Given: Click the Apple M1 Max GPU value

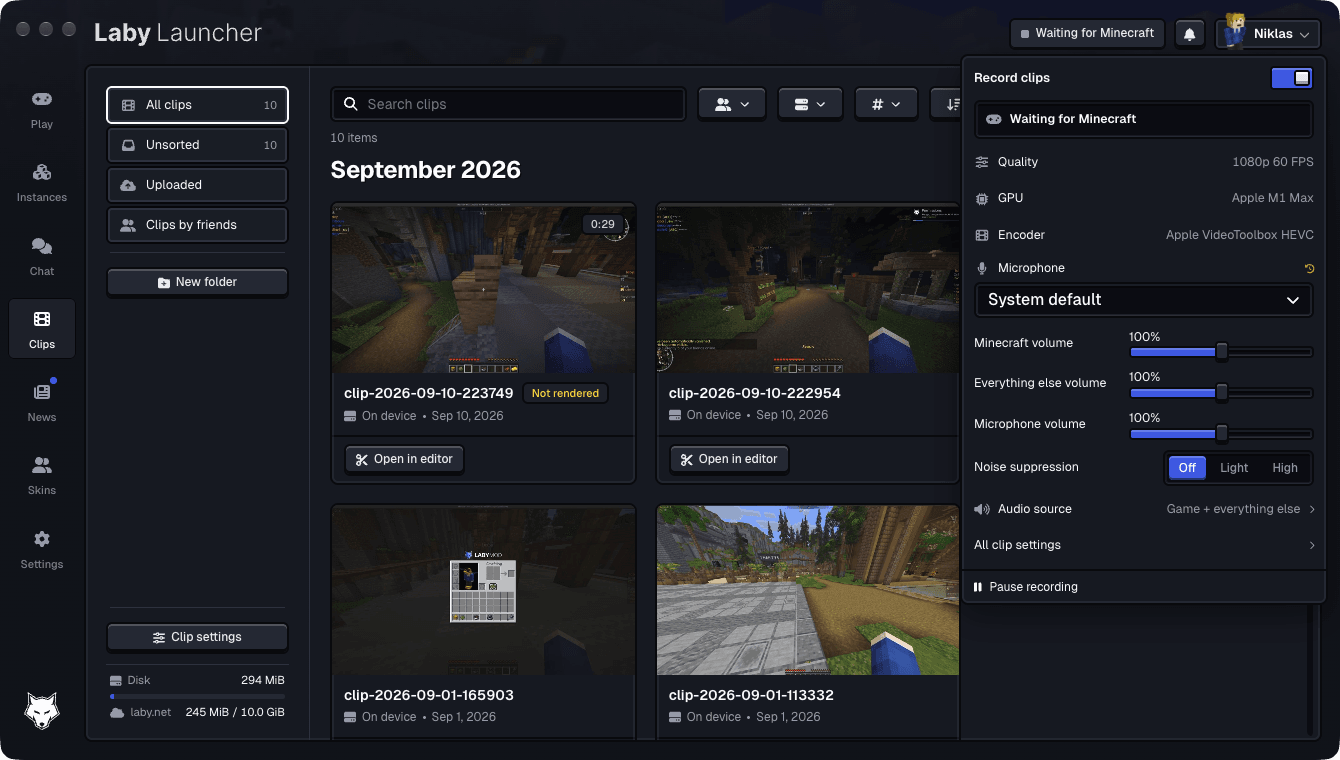Looking at the screenshot, I should 1272,198.
